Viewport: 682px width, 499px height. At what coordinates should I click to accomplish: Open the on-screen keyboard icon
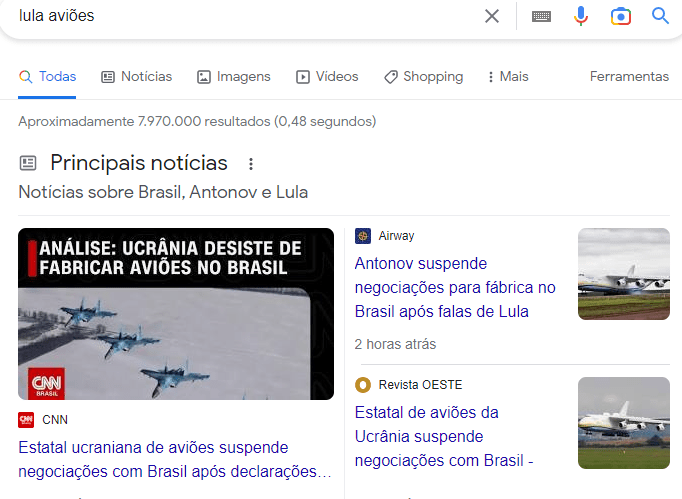542,17
